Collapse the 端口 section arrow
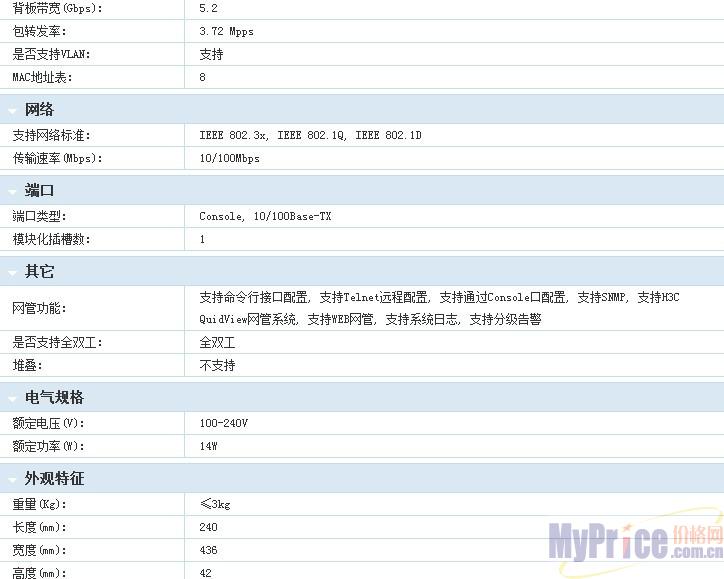The width and height of the screenshot is (724, 579). 12,192
